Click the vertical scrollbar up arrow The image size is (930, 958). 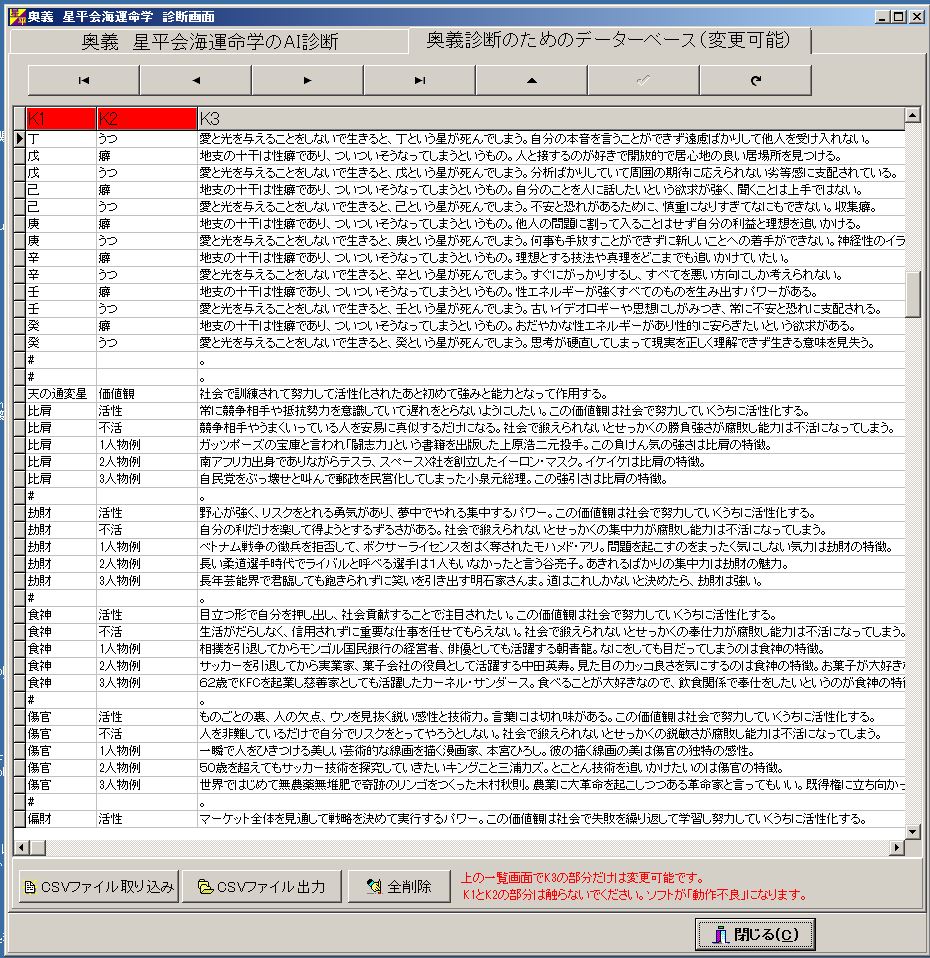point(912,115)
